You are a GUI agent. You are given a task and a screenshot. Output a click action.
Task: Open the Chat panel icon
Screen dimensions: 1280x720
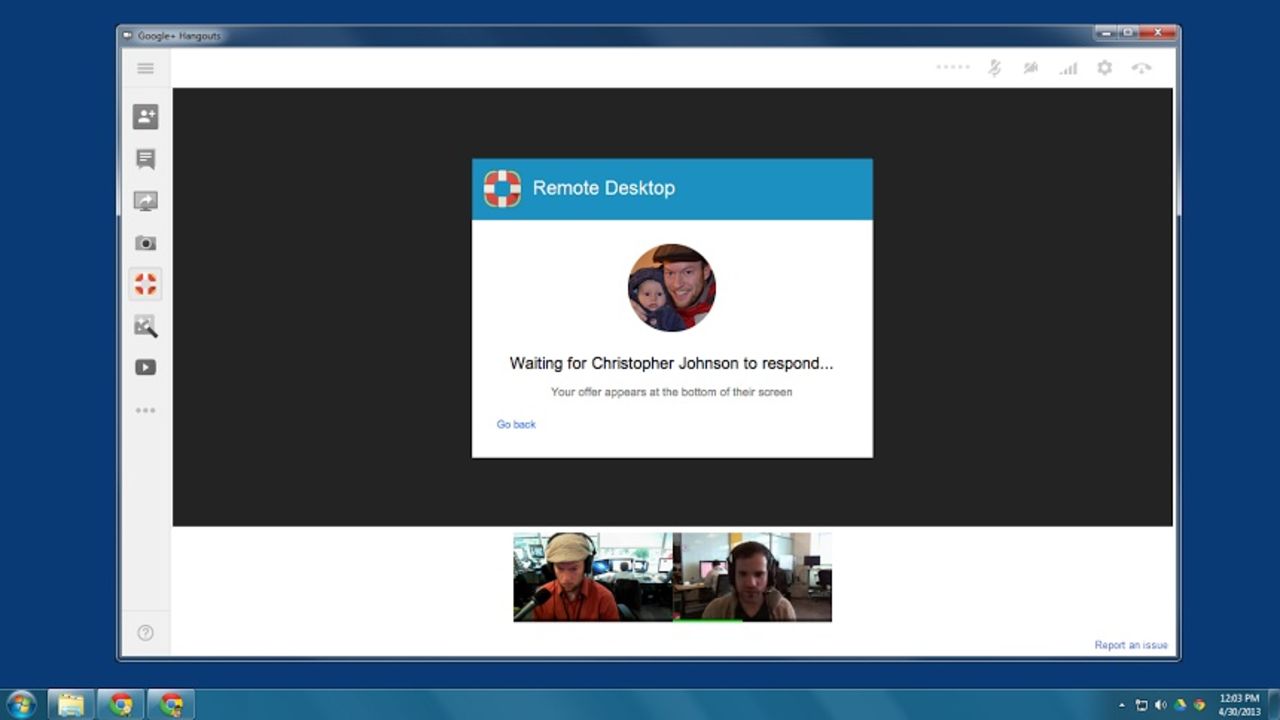point(145,158)
